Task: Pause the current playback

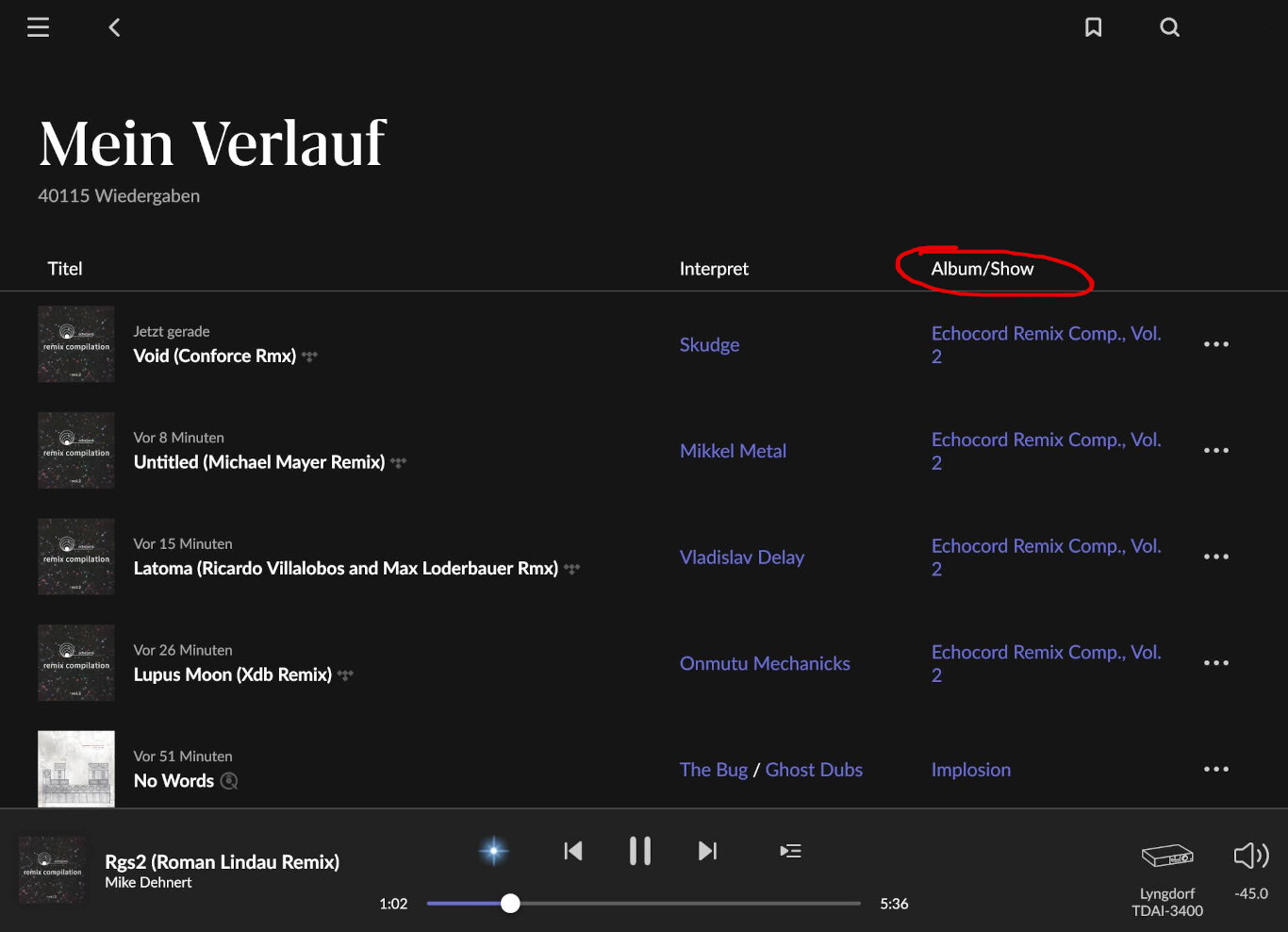Action: [639, 851]
